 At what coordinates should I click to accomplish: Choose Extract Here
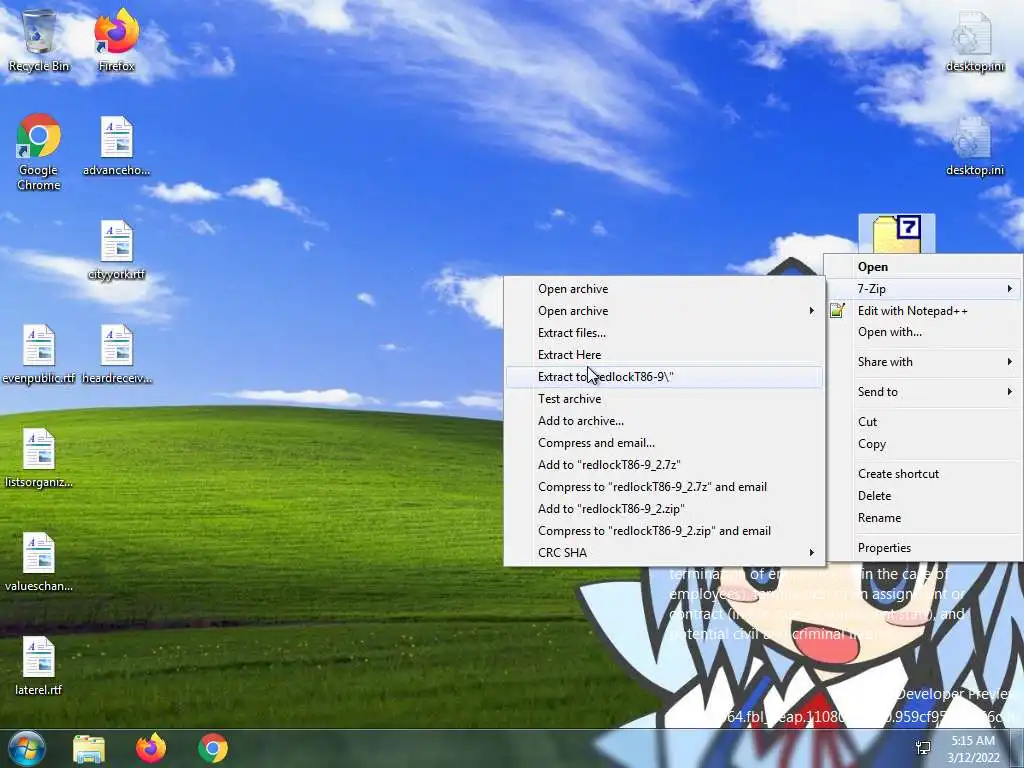(x=664, y=355)
